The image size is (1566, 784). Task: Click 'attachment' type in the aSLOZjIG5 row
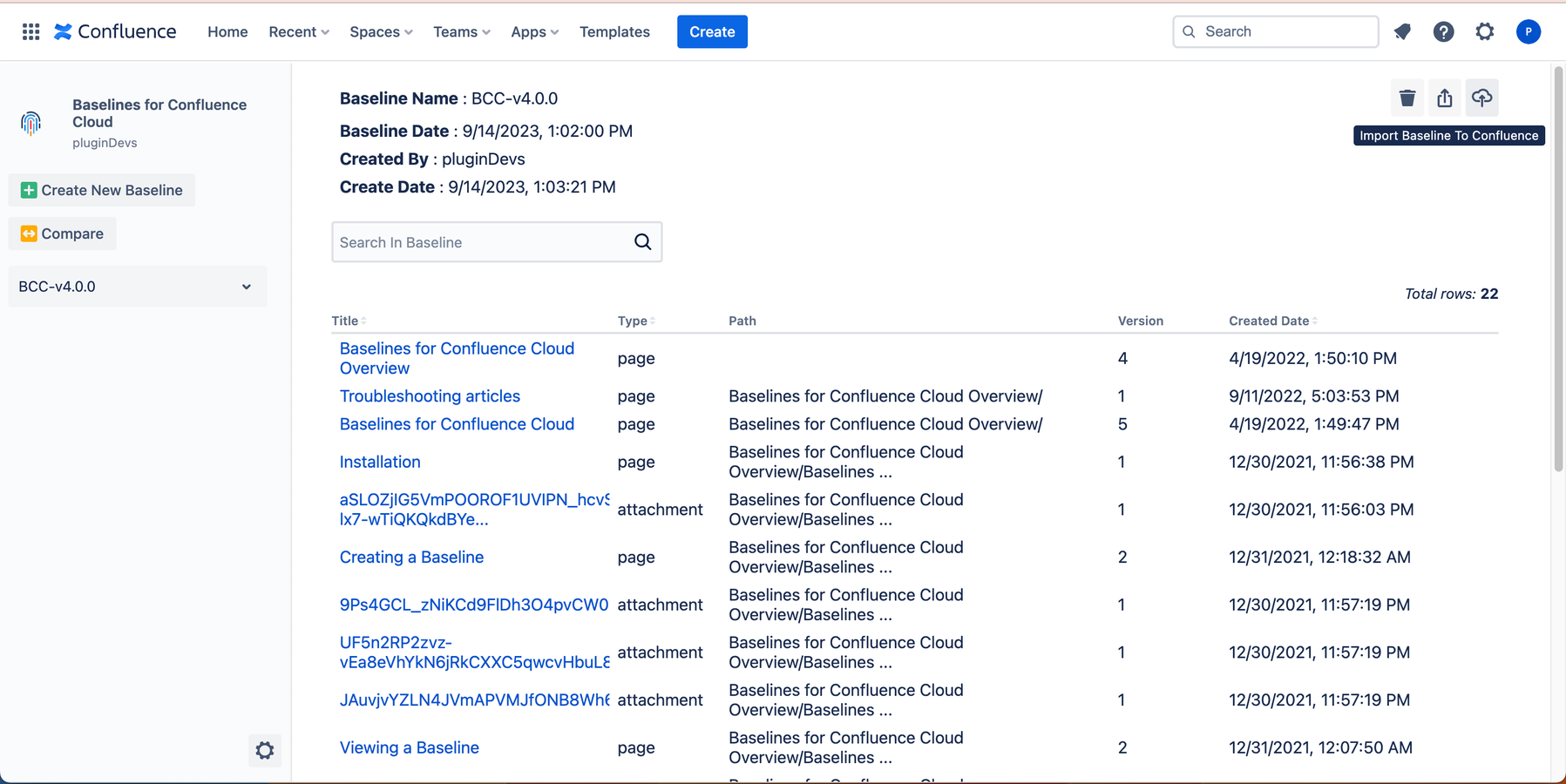(660, 510)
